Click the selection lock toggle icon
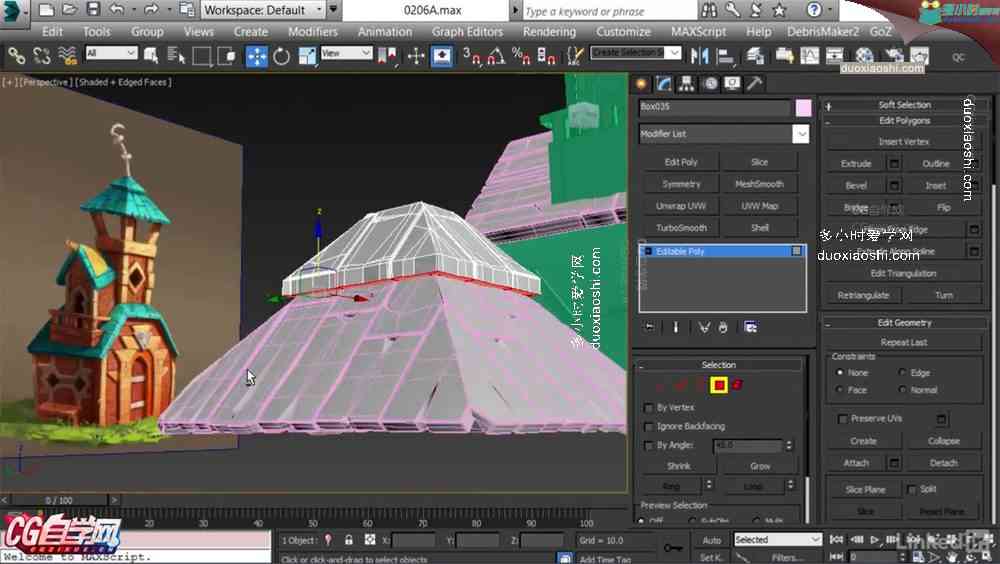Screen dimensions: 1000x564 (x=348, y=540)
